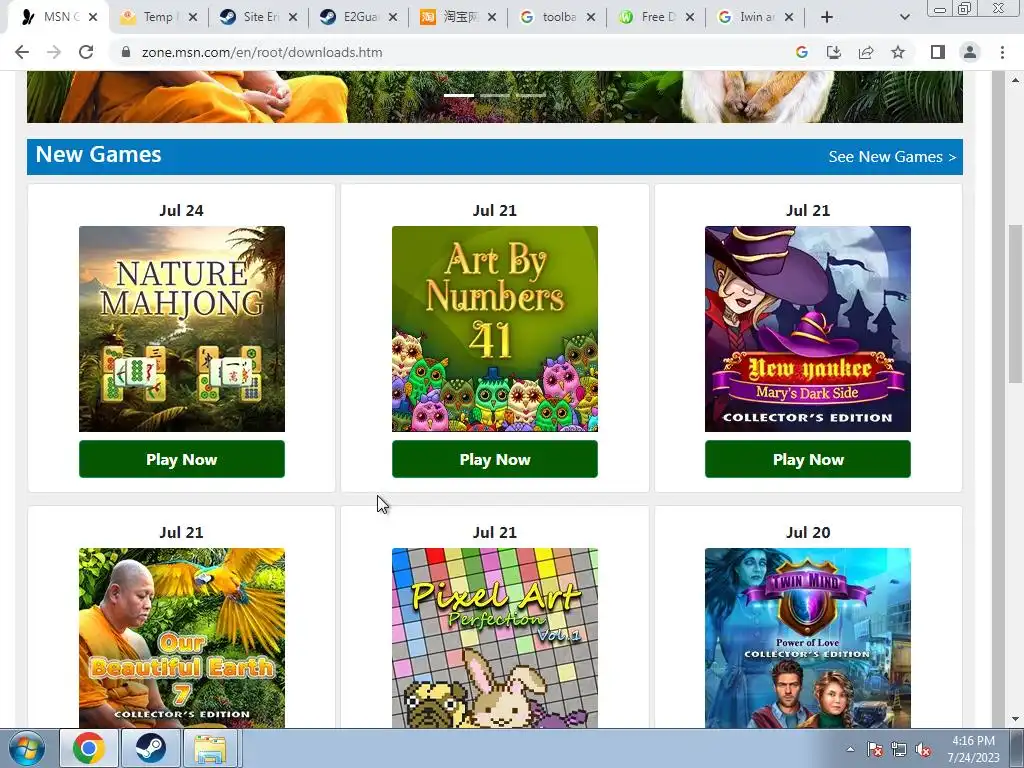This screenshot has height=768, width=1024.
Task: Close the Iwin tab
Action: (789, 17)
